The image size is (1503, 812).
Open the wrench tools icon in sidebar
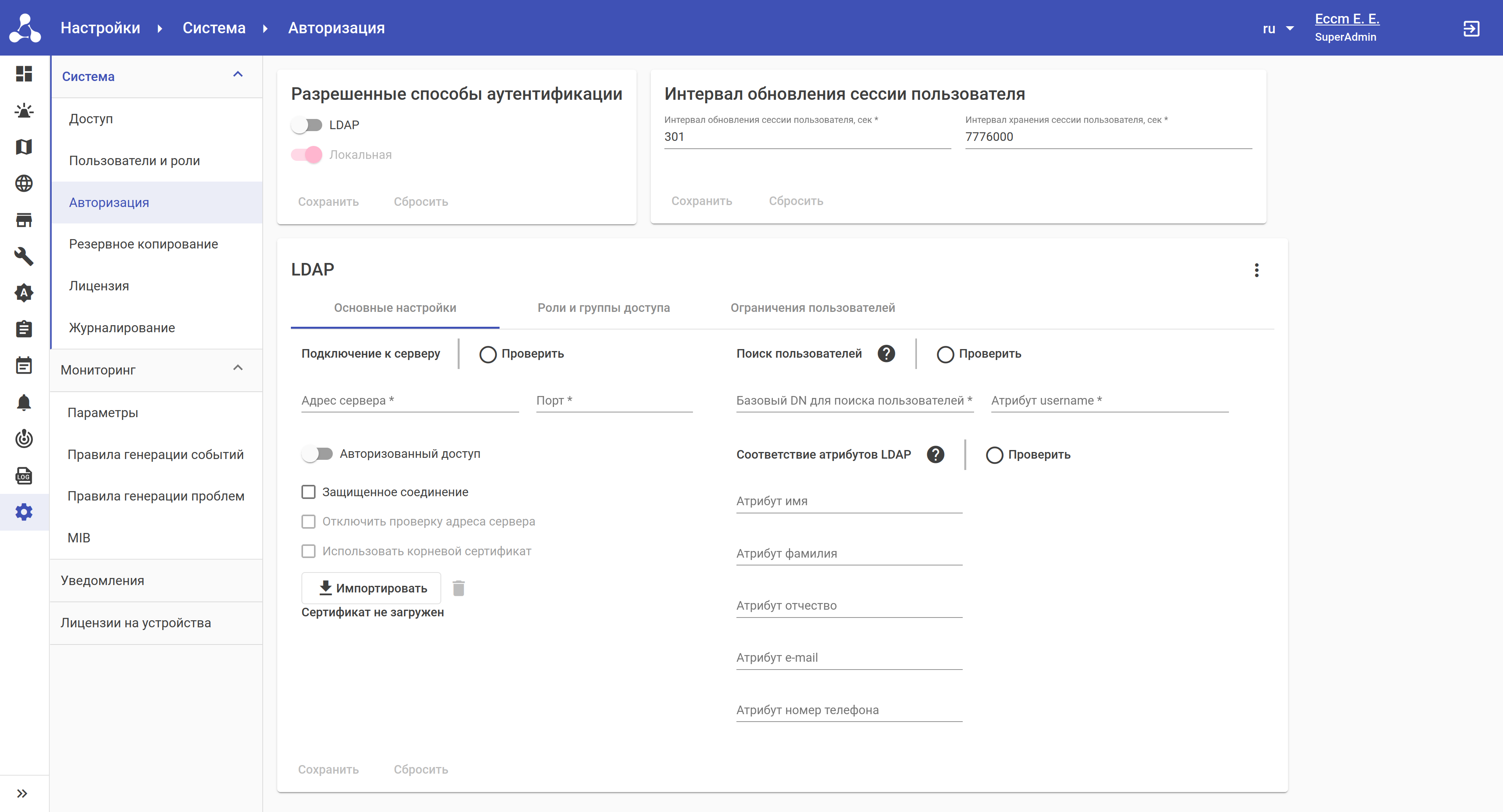[24, 256]
